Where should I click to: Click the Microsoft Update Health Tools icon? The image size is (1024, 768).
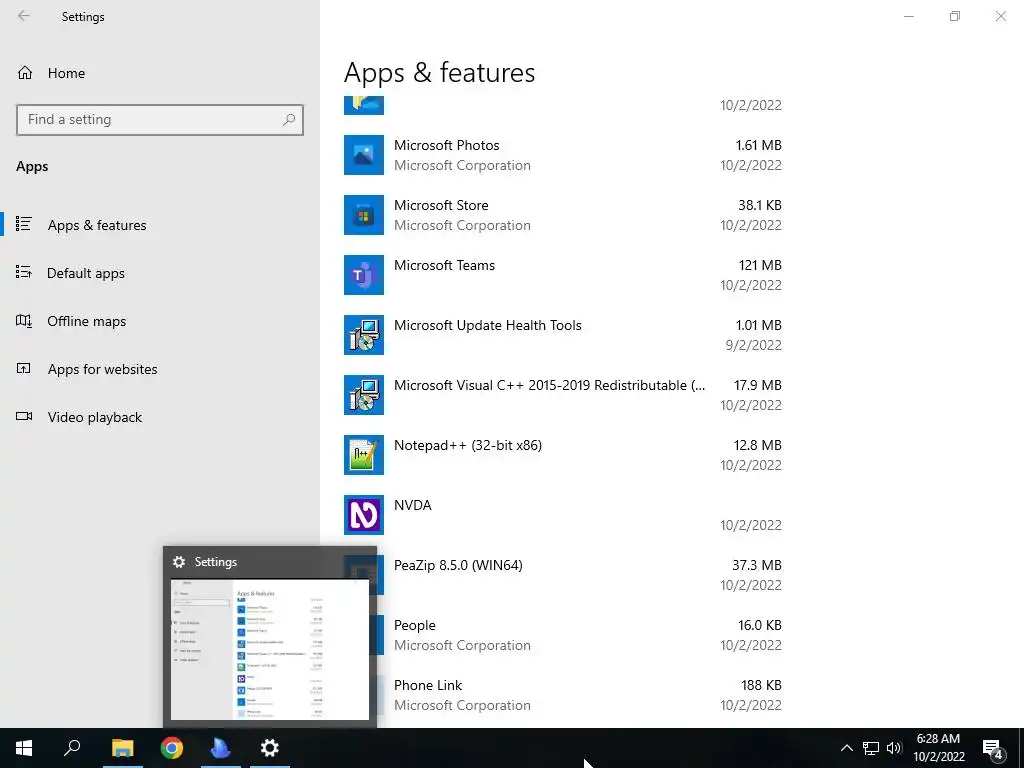364,335
